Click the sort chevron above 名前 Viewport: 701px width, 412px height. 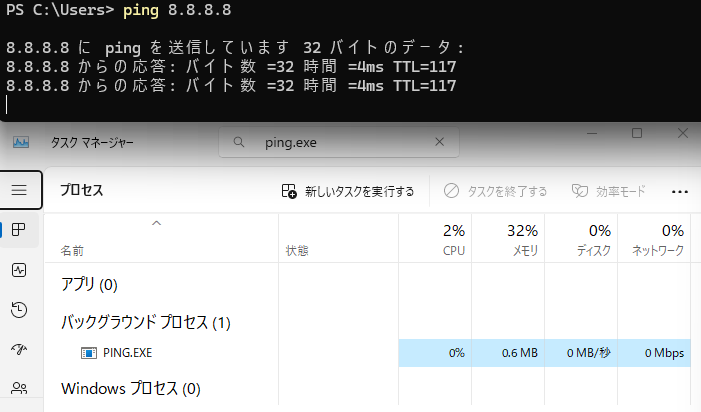(156, 223)
